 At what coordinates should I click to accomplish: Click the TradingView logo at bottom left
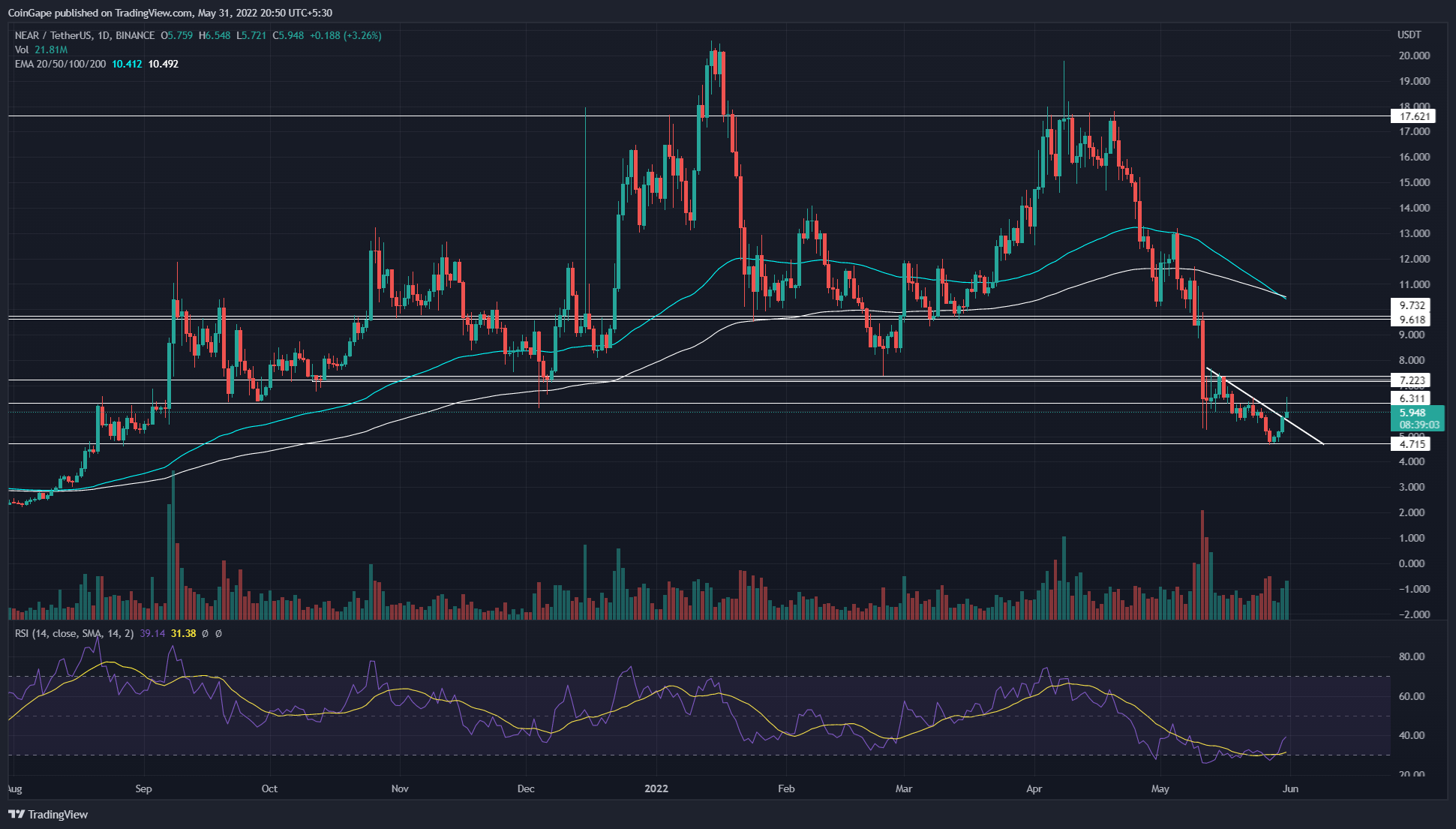point(48,814)
